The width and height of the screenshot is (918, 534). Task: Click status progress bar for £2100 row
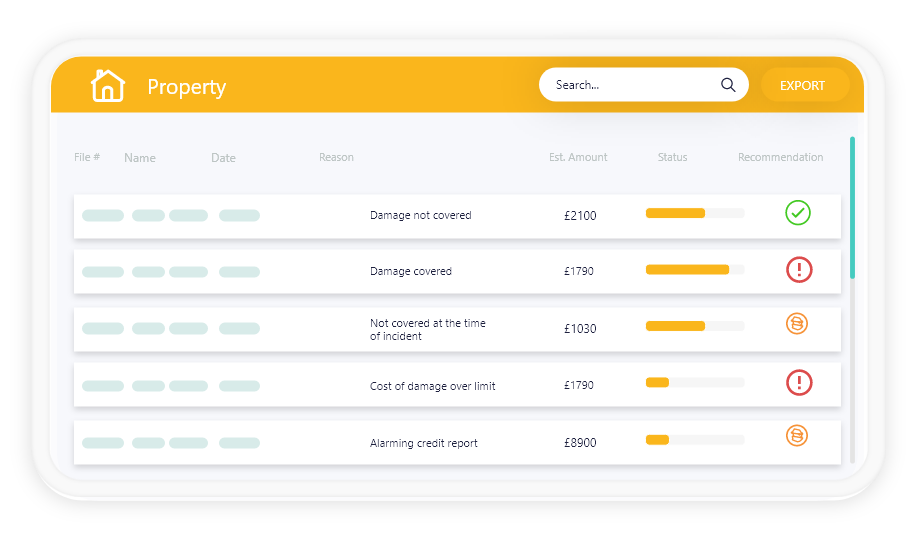pos(695,213)
